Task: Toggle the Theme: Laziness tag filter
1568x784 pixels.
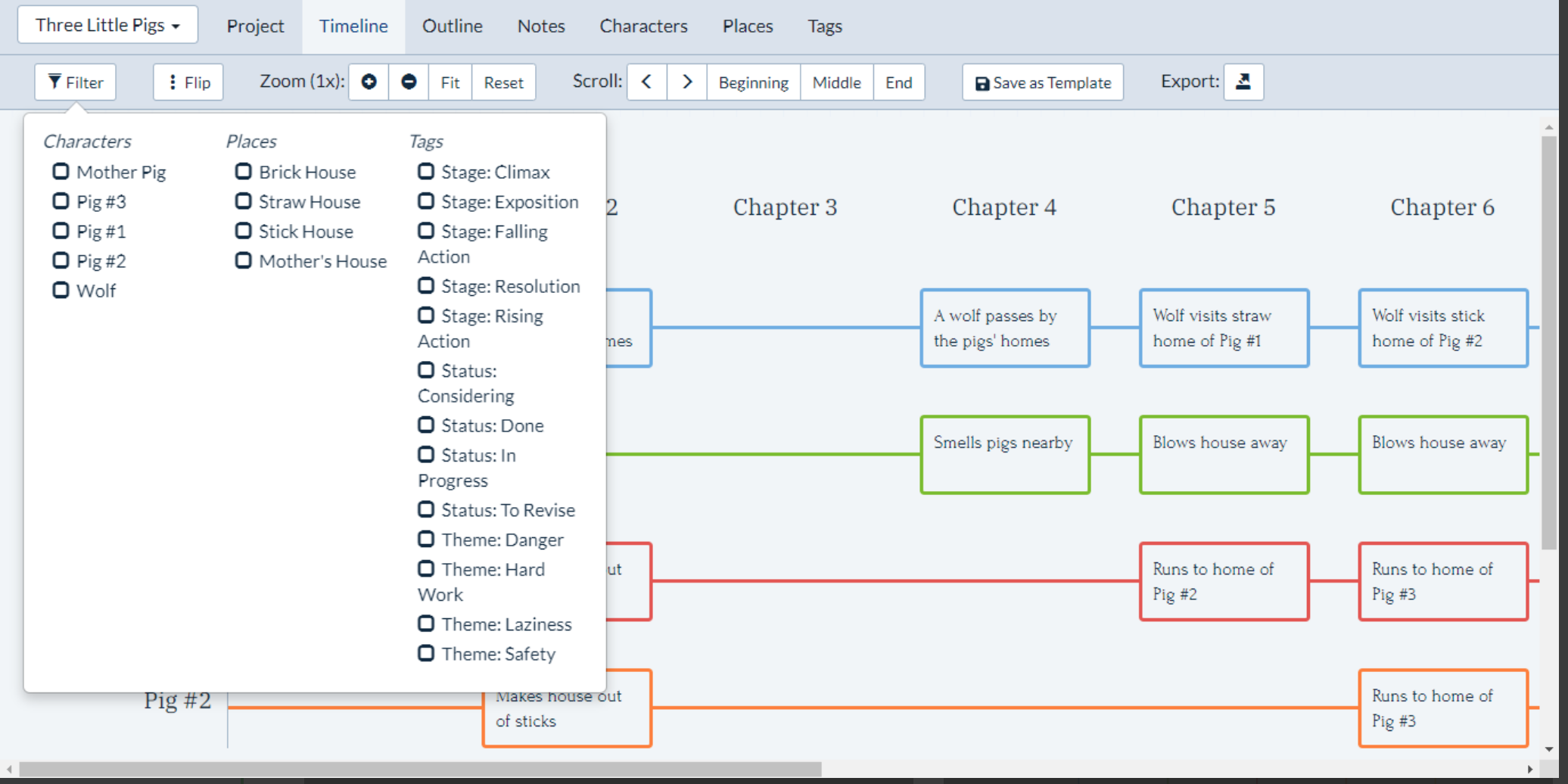Action: (x=425, y=624)
